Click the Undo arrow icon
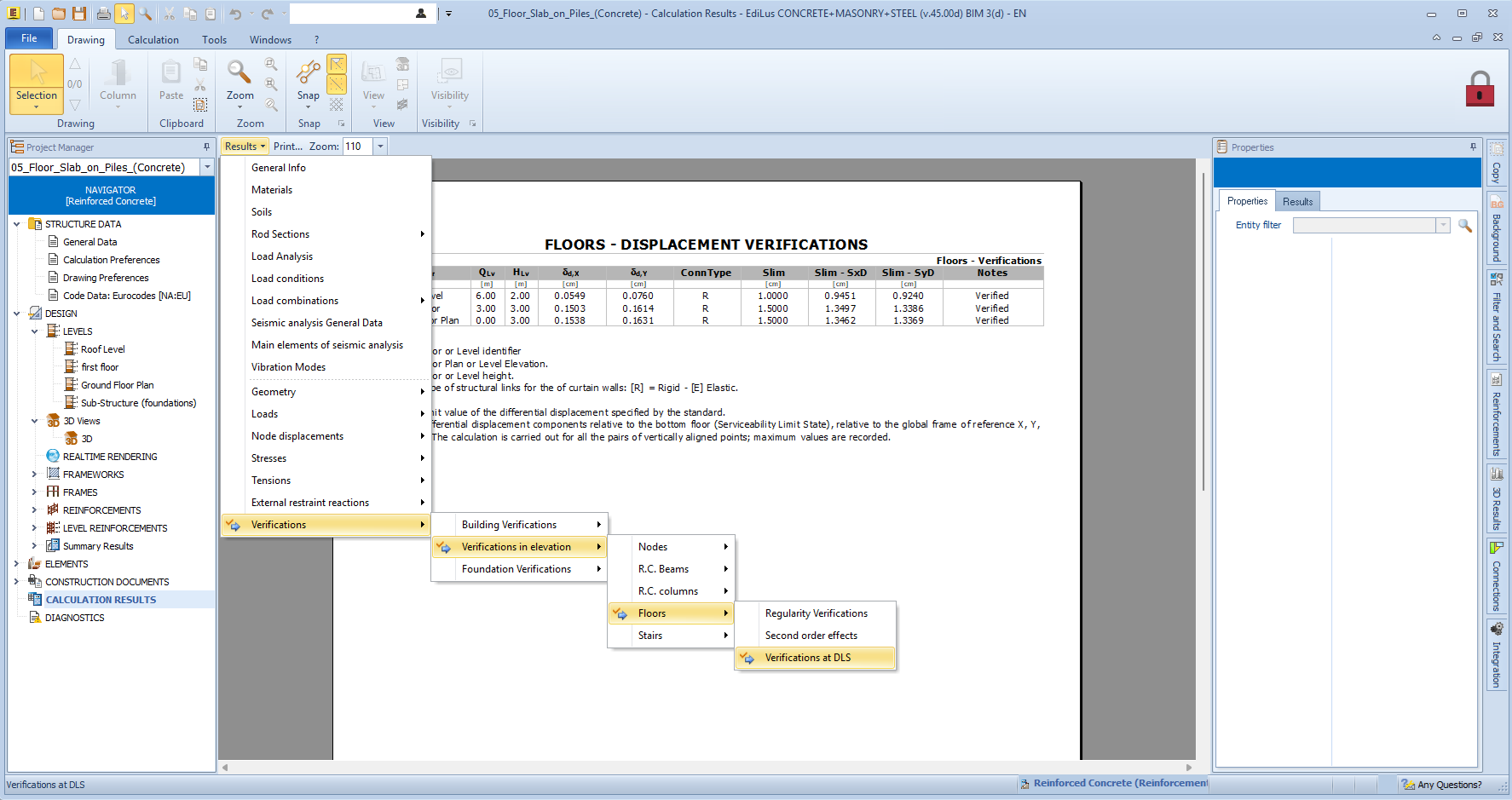1512x800 pixels. pyautogui.click(x=236, y=14)
